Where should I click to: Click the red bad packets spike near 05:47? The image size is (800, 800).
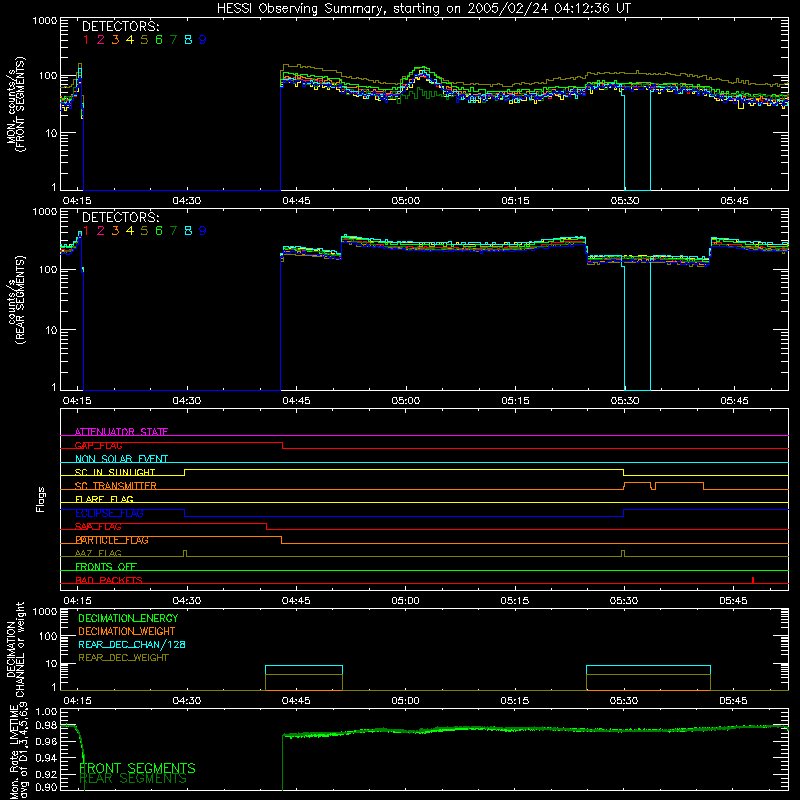753,580
